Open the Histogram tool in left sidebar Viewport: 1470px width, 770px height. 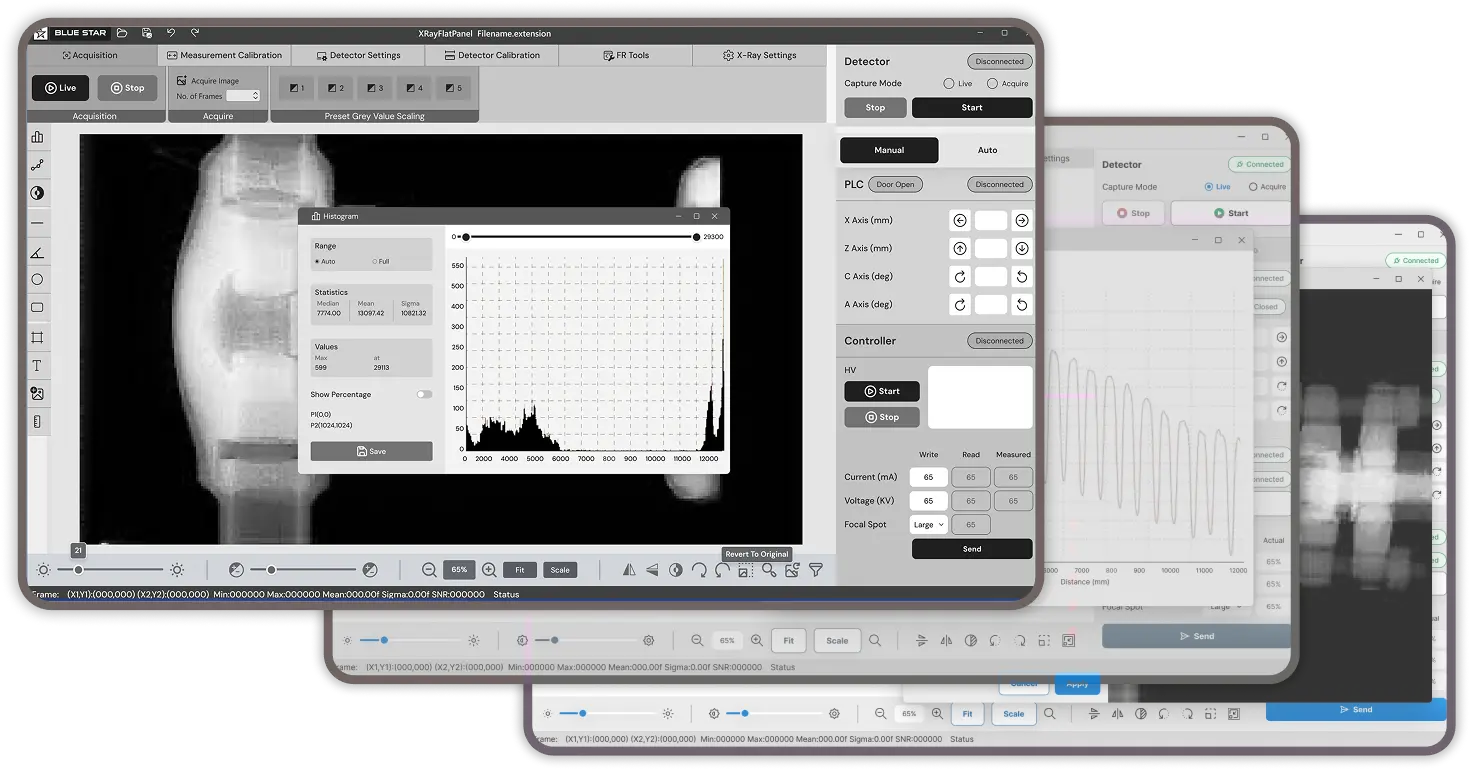37,138
